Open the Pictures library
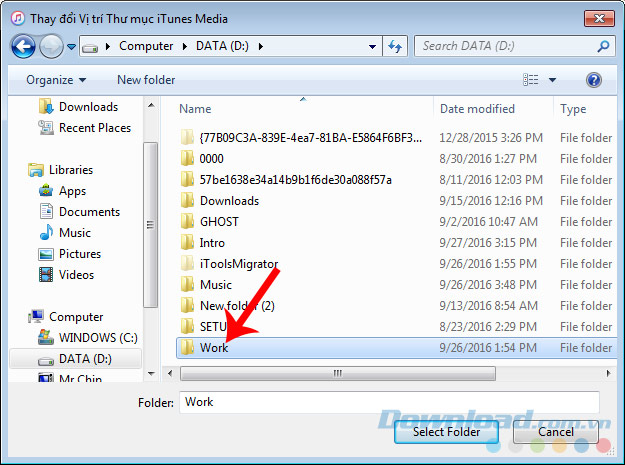Image resolution: width=625 pixels, height=465 pixels. tap(70, 254)
